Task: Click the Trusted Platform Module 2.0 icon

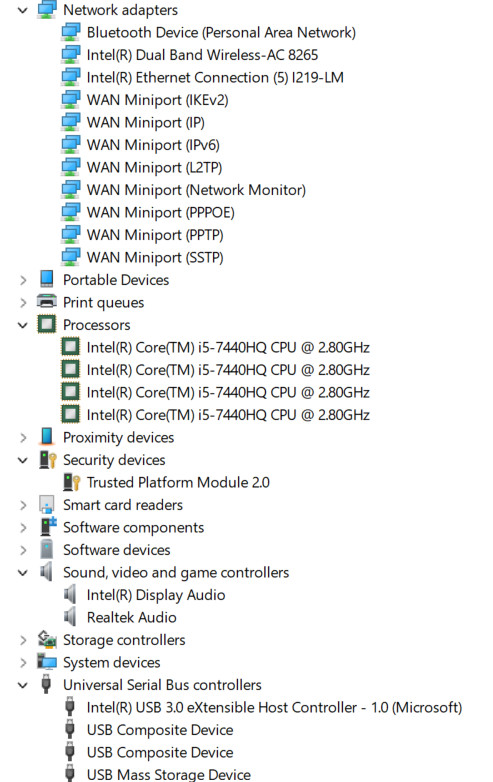Action: click(x=71, y=482)
